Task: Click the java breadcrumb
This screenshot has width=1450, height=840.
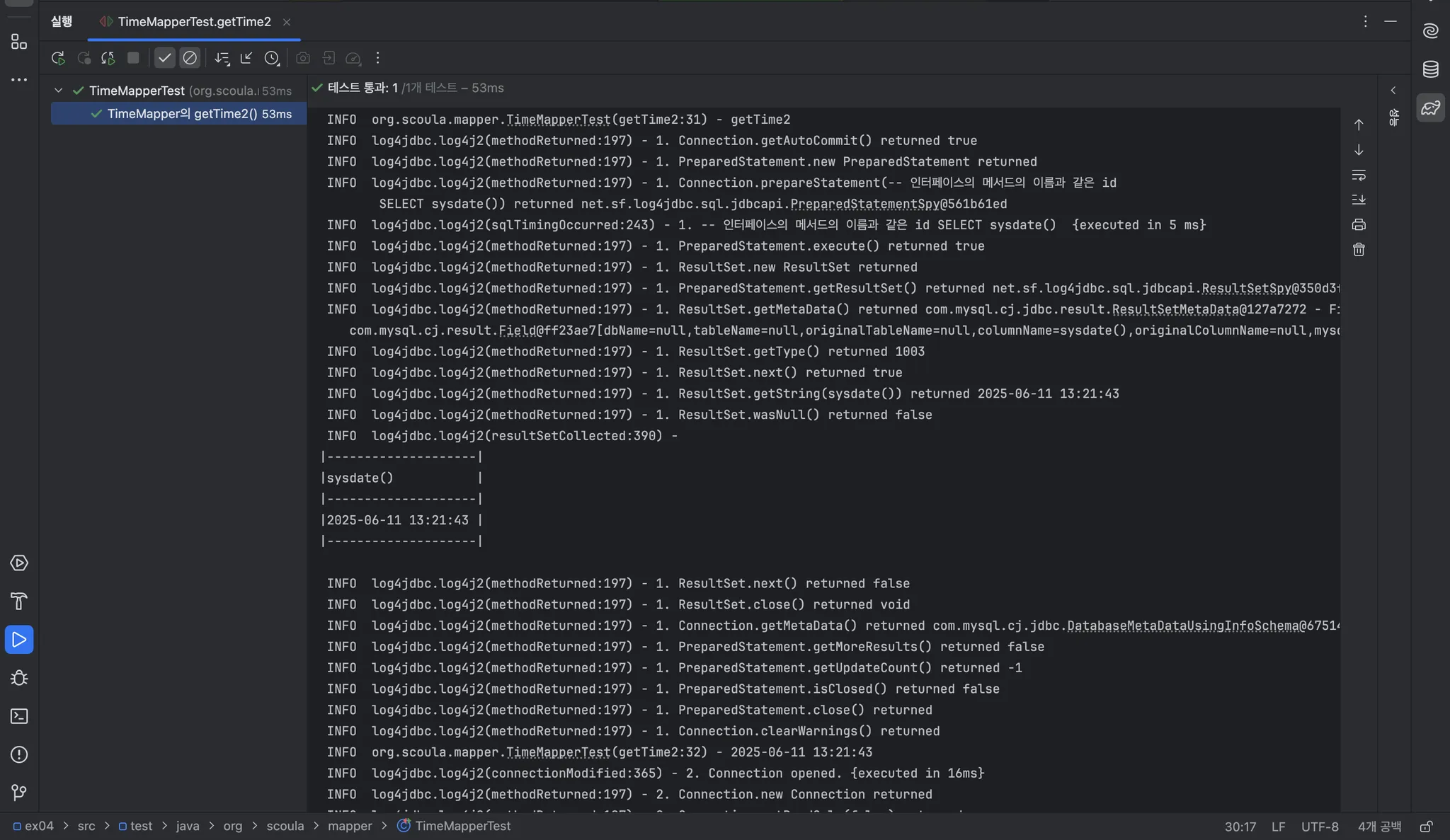Action: 188,826
